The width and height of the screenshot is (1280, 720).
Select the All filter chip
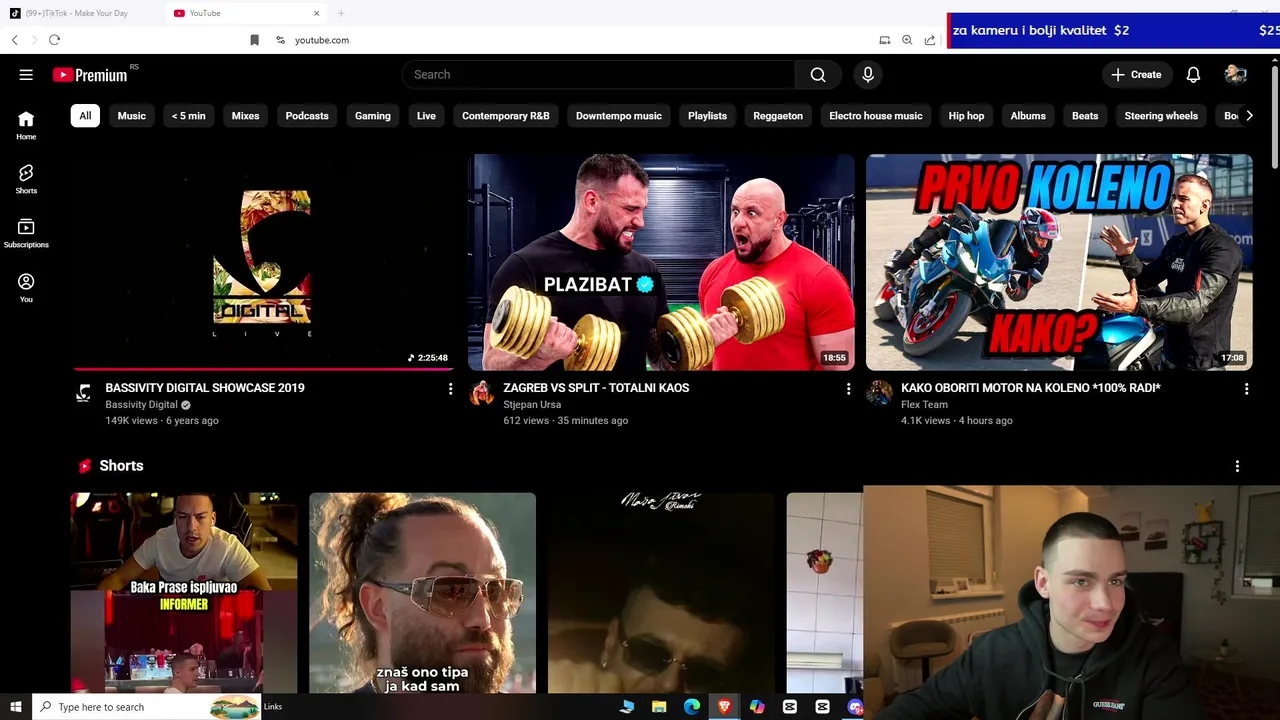tap(85, 116)
